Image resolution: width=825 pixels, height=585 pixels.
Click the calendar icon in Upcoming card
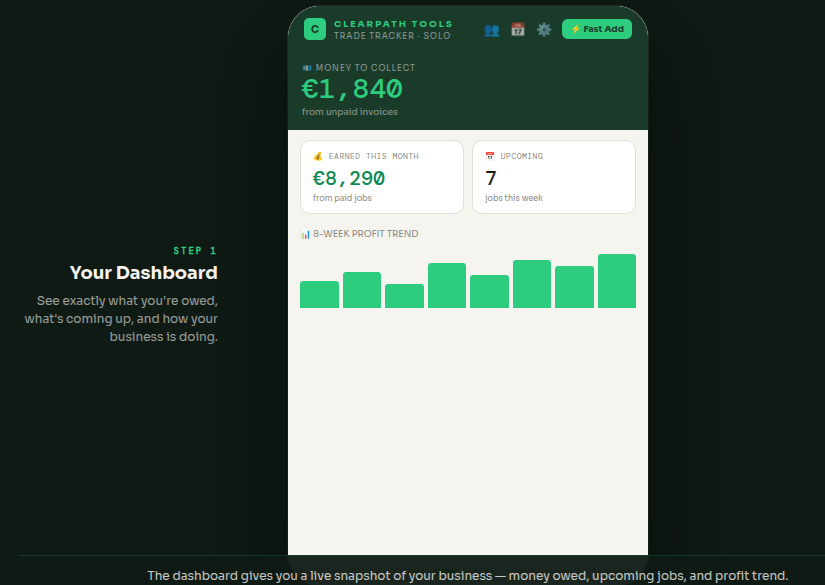pos(490,156)
